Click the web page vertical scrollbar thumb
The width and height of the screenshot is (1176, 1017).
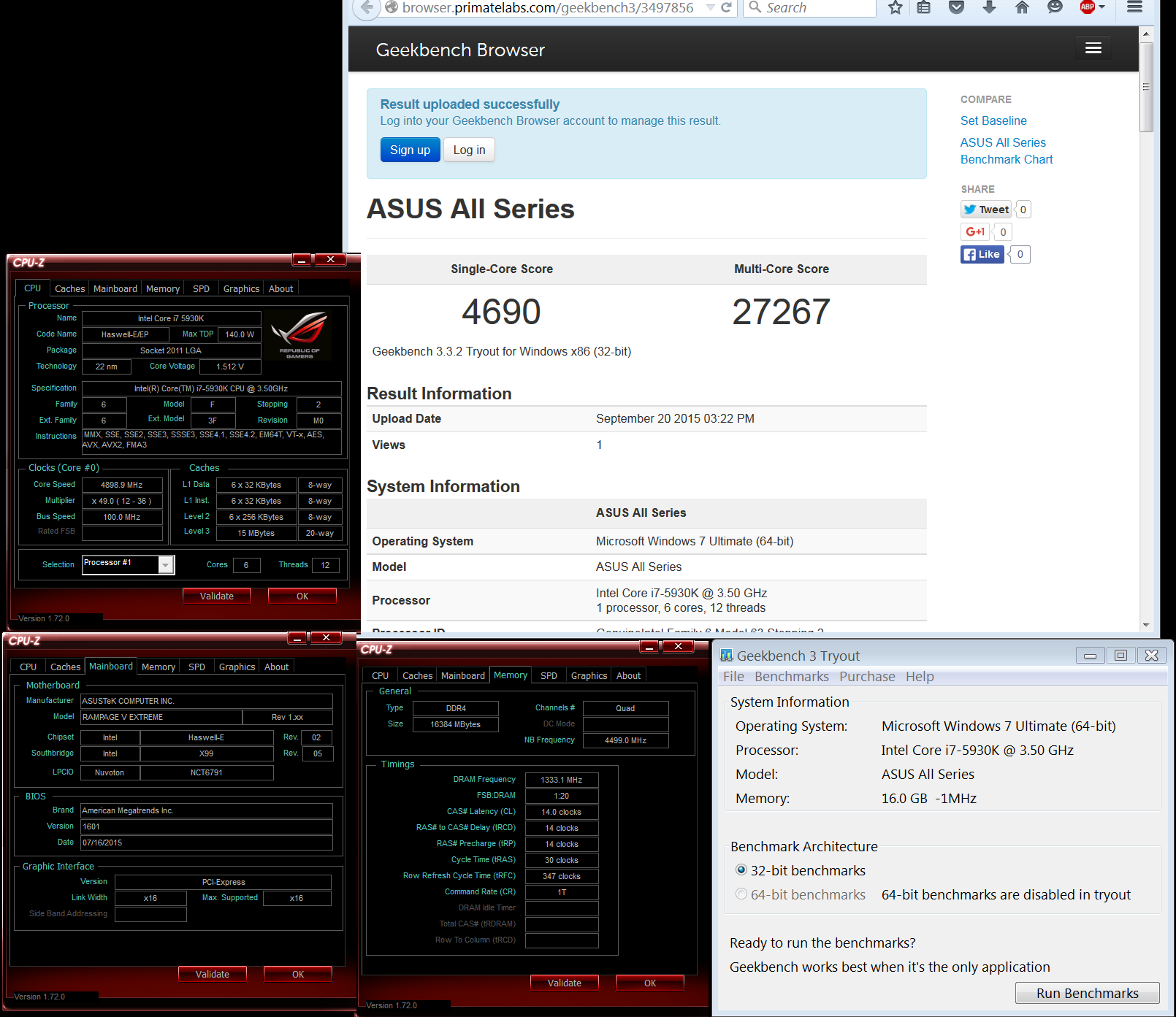(1146, 87)
